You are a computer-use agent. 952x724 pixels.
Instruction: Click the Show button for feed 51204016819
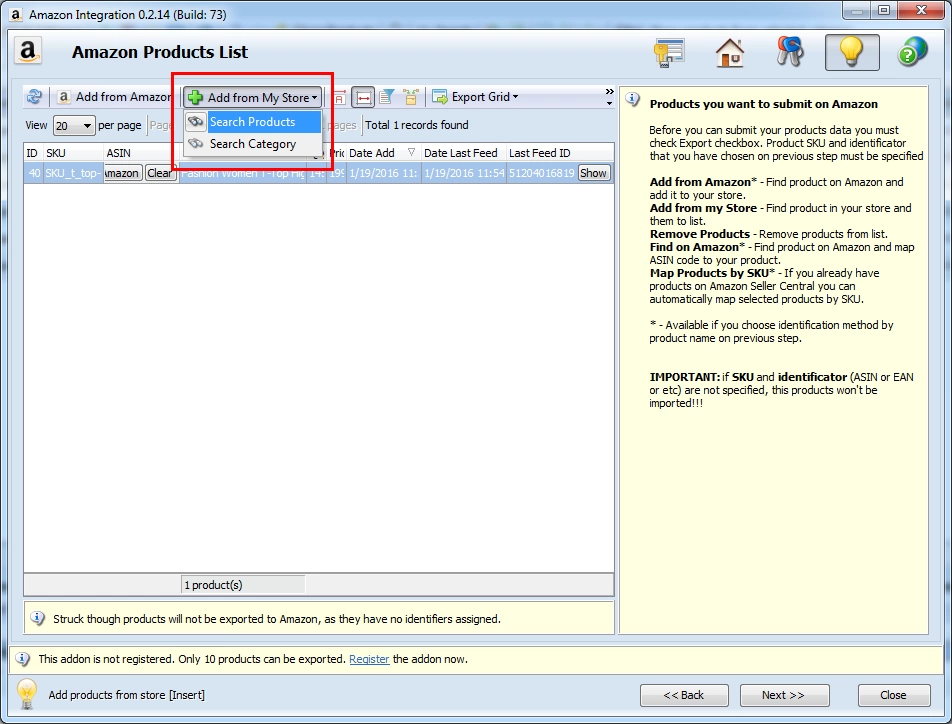pos(593,173)
